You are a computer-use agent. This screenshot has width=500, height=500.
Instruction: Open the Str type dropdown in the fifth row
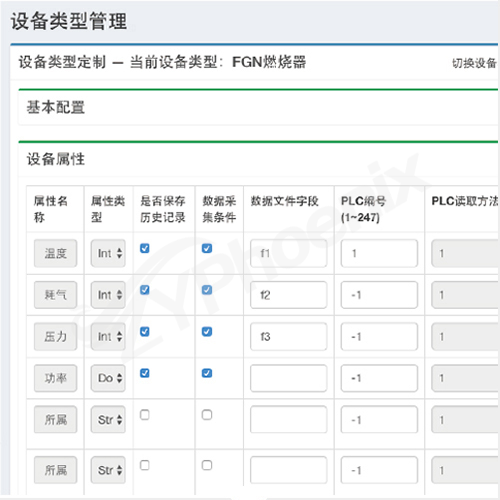108,419
